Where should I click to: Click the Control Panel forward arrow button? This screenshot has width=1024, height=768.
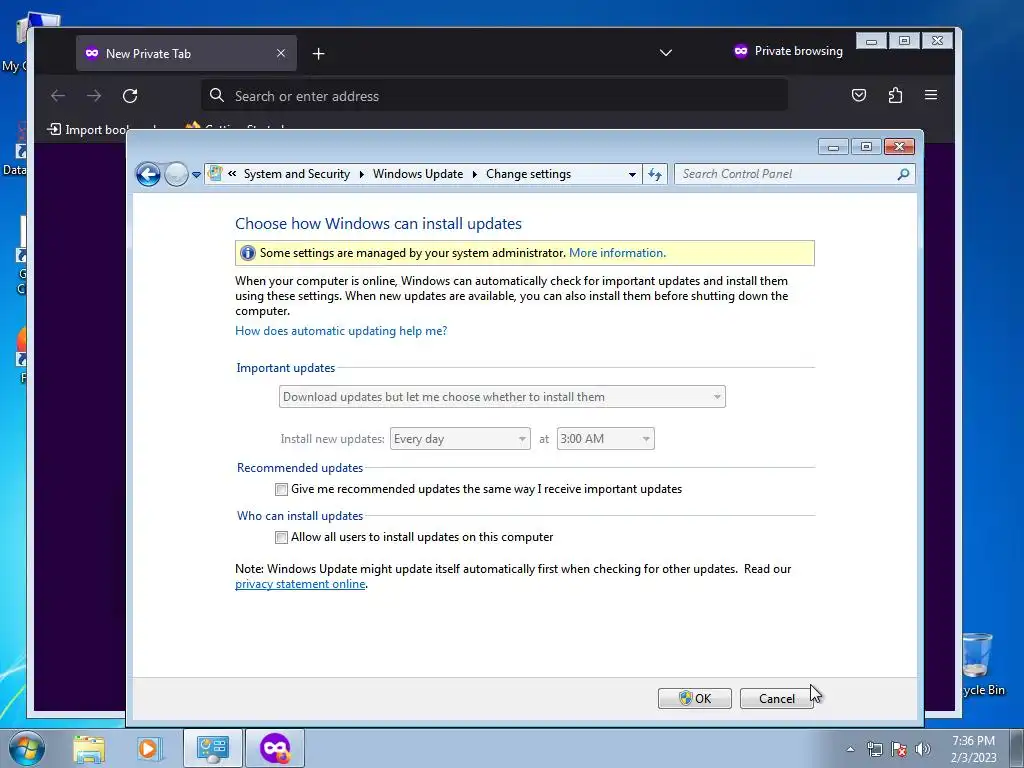tap(176, 174)
